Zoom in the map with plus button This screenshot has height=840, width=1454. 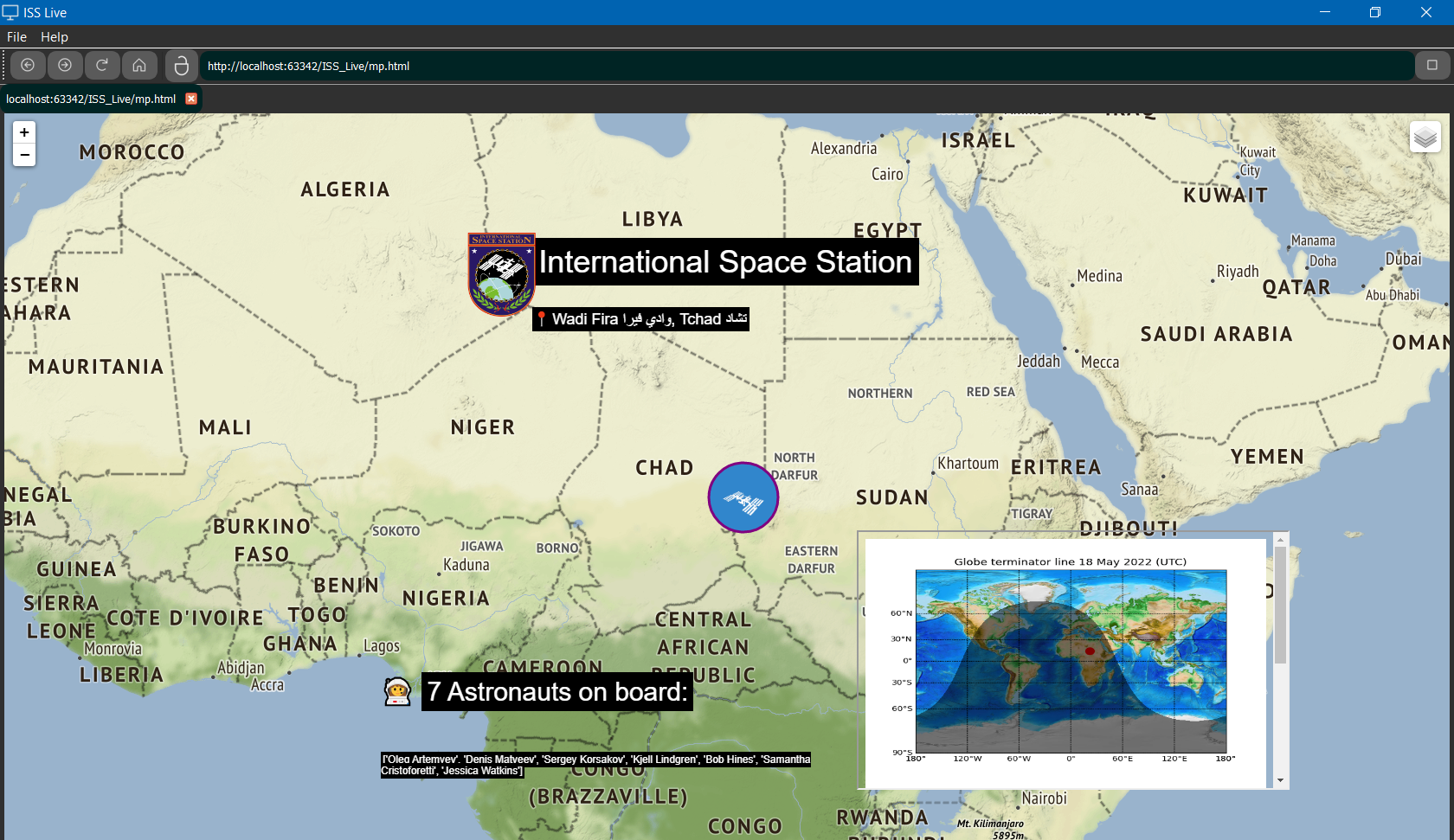pos(24,132)
